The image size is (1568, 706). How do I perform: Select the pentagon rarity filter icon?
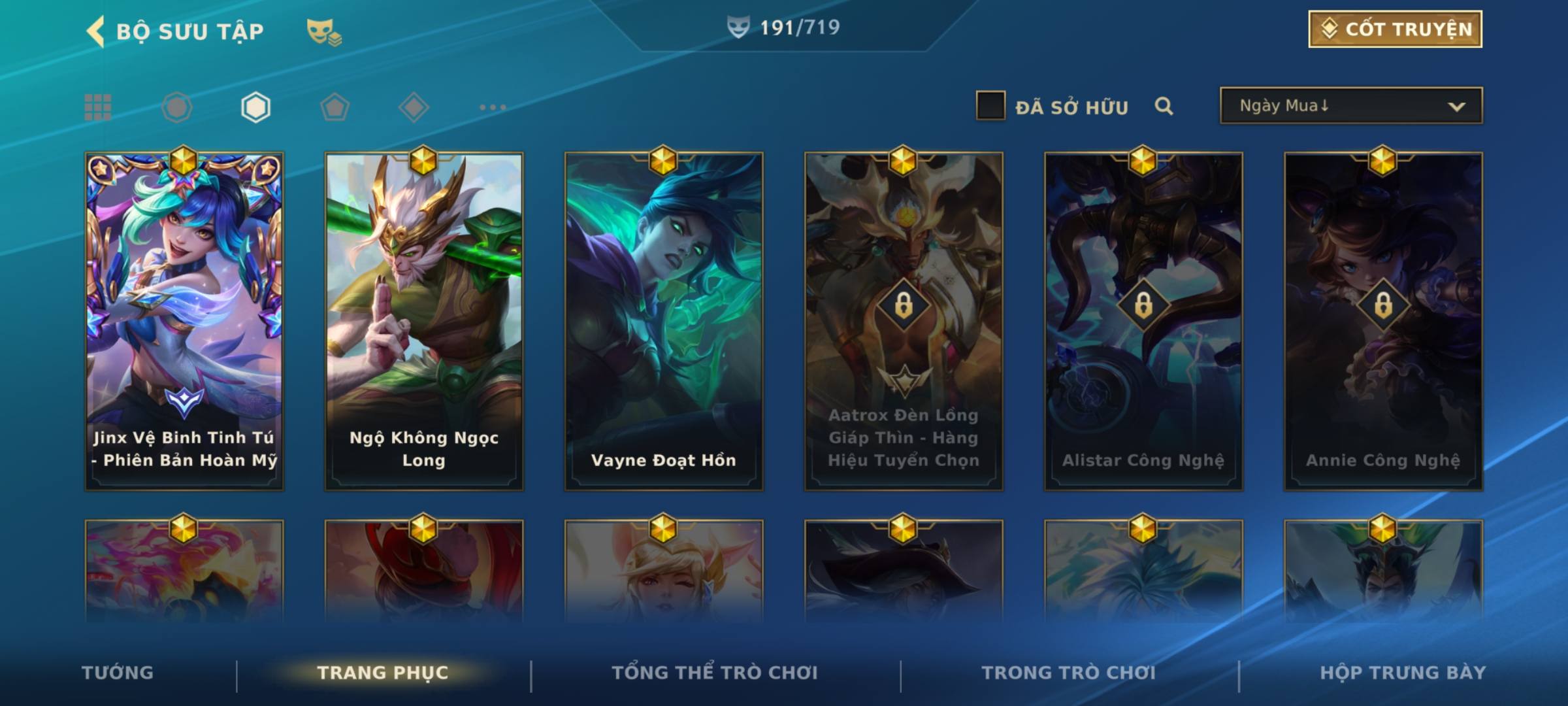335,107
